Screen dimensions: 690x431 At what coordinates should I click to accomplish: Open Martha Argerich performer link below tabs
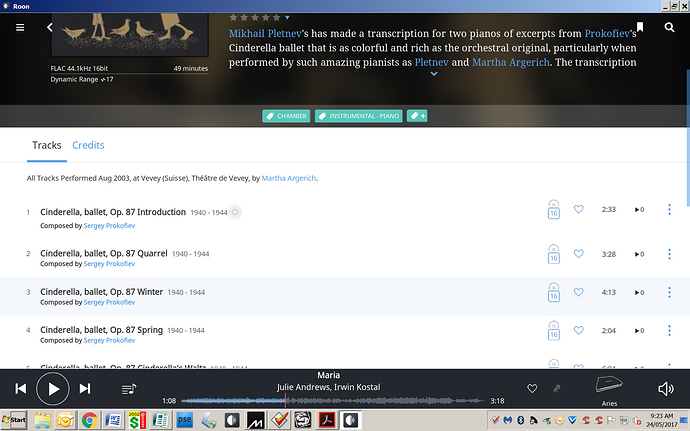point(289,178)
